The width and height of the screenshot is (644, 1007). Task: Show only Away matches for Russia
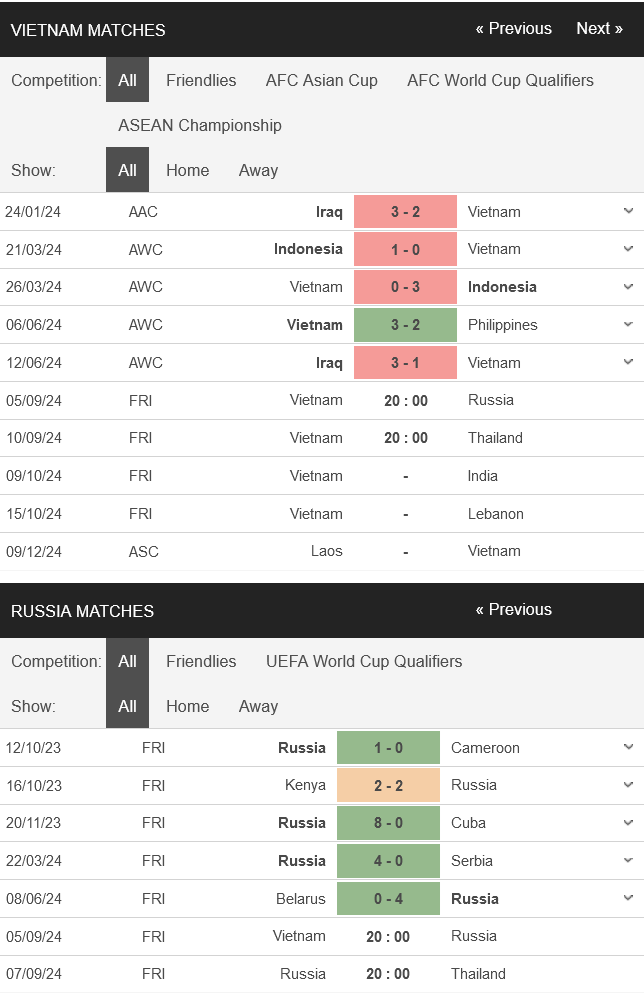[x=258, y=706]
